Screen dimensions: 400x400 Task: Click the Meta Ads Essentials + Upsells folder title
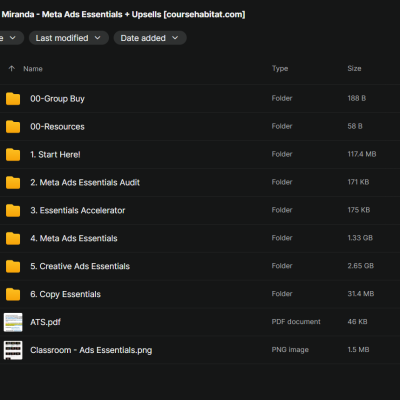pos(123,14)
